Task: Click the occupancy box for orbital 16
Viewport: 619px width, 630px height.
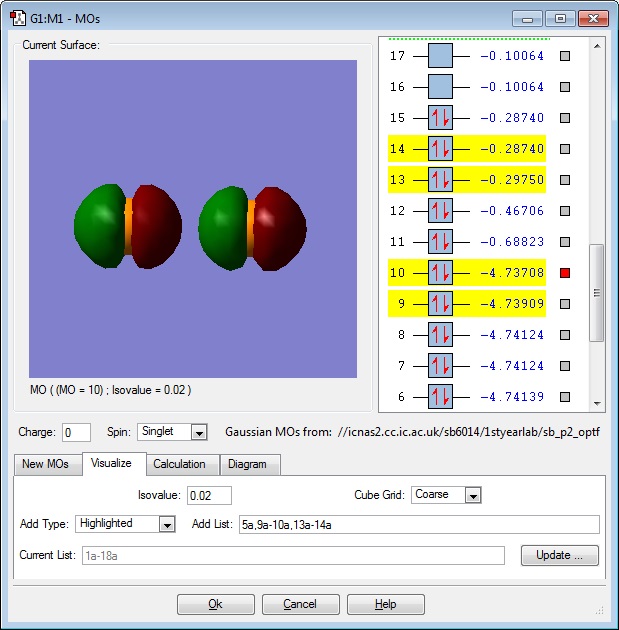Action: [440, 86]
